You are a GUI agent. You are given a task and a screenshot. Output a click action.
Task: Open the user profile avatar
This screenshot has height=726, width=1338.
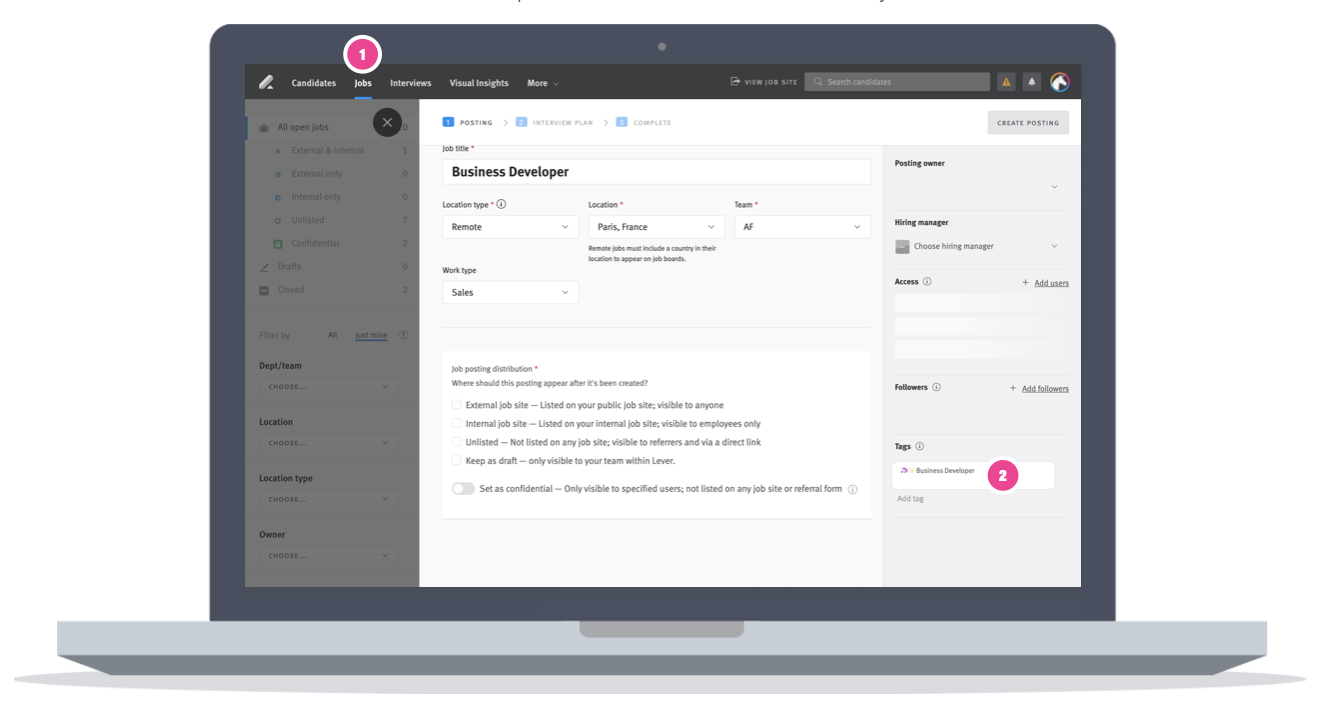pyautogui.click(x=1059, y=82)
